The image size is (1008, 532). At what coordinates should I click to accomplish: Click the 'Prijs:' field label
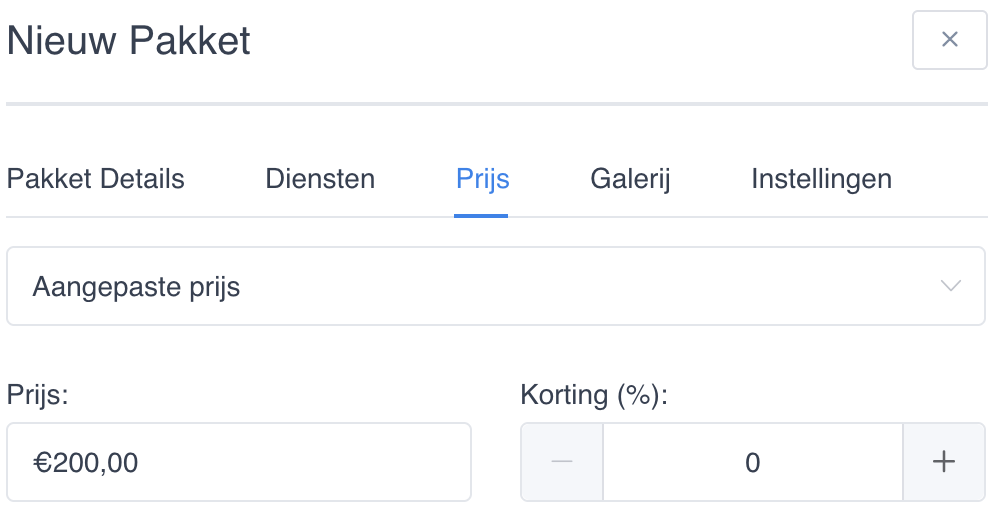click(37, 395)
